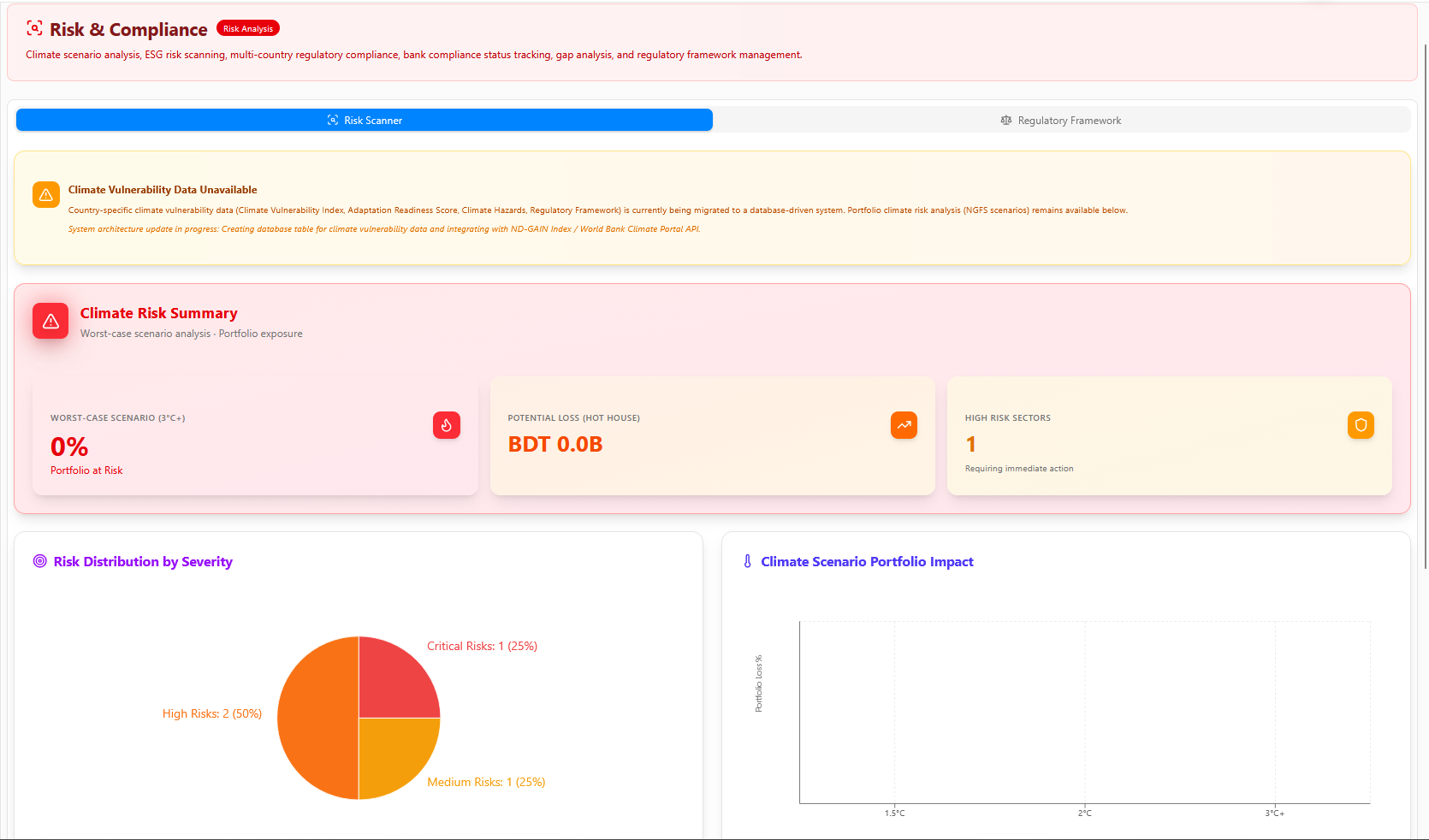The width and height of the screenshot is (1429, 840).
Task: Click the 0% Portfolio at Risk value
Action: [x=69, y=447]
